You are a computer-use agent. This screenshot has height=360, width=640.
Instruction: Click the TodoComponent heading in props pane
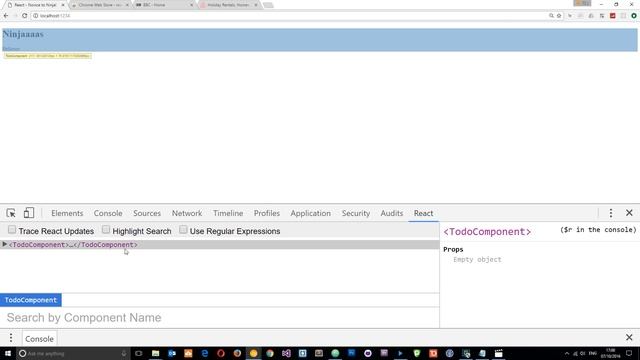tap(487, 232)
